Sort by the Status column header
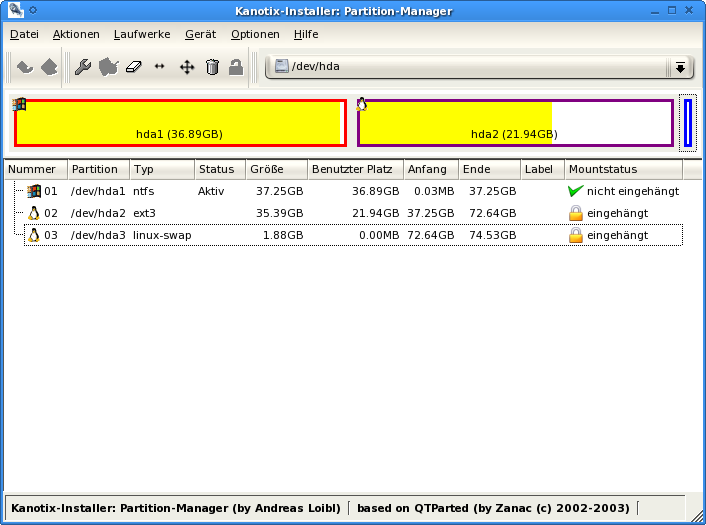Screen dimensions: 706x525 tap(220, 169)
